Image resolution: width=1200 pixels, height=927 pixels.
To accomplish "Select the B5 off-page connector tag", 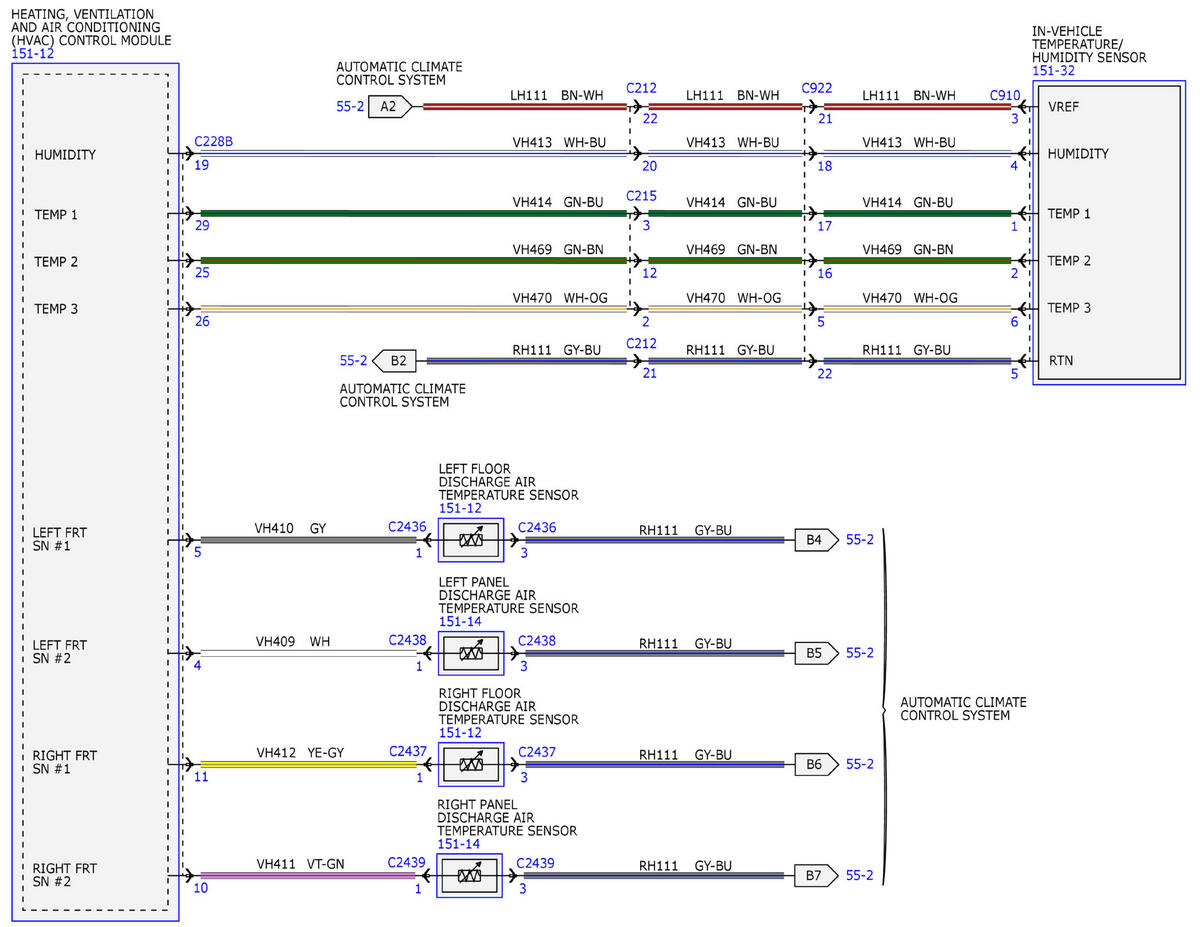I will [816, 653].
